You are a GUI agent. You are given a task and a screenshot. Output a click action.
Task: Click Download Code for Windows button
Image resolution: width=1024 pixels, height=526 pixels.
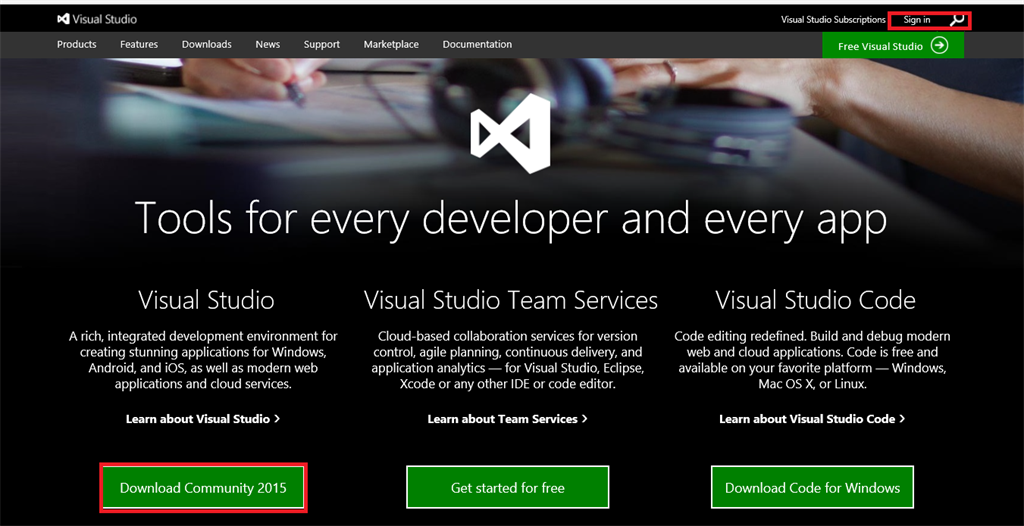(x=812, y=487)
